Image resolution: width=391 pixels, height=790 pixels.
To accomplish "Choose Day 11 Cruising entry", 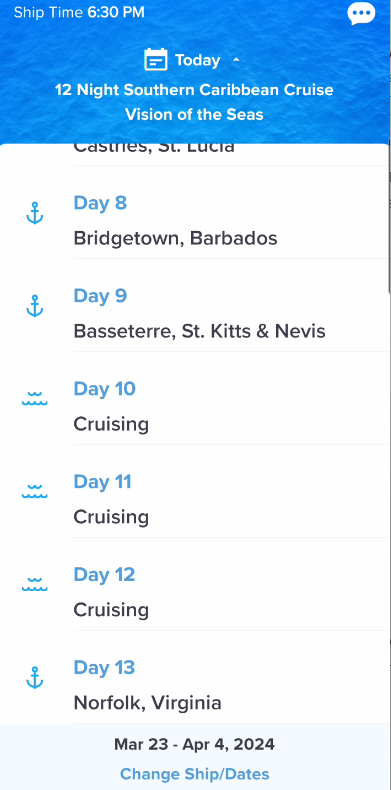I will (x=195, y=499).
